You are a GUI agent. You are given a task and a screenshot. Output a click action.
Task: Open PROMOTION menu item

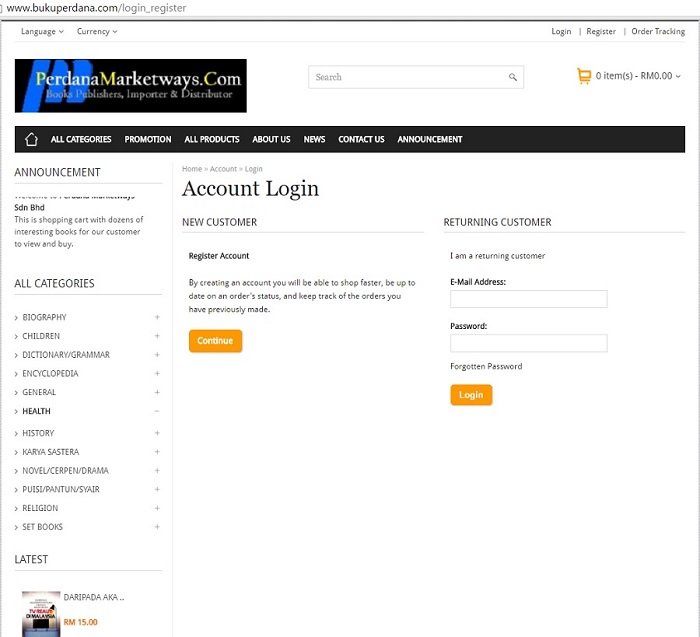click(148, 139)
